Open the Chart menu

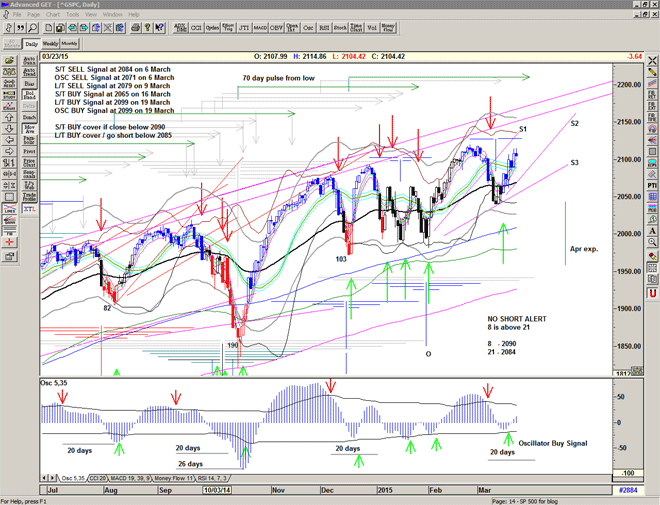[x=55, y=15]
